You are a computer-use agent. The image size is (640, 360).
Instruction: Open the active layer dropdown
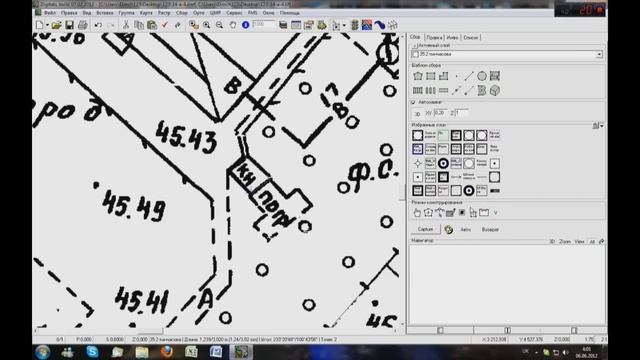(x=599, y=54)
